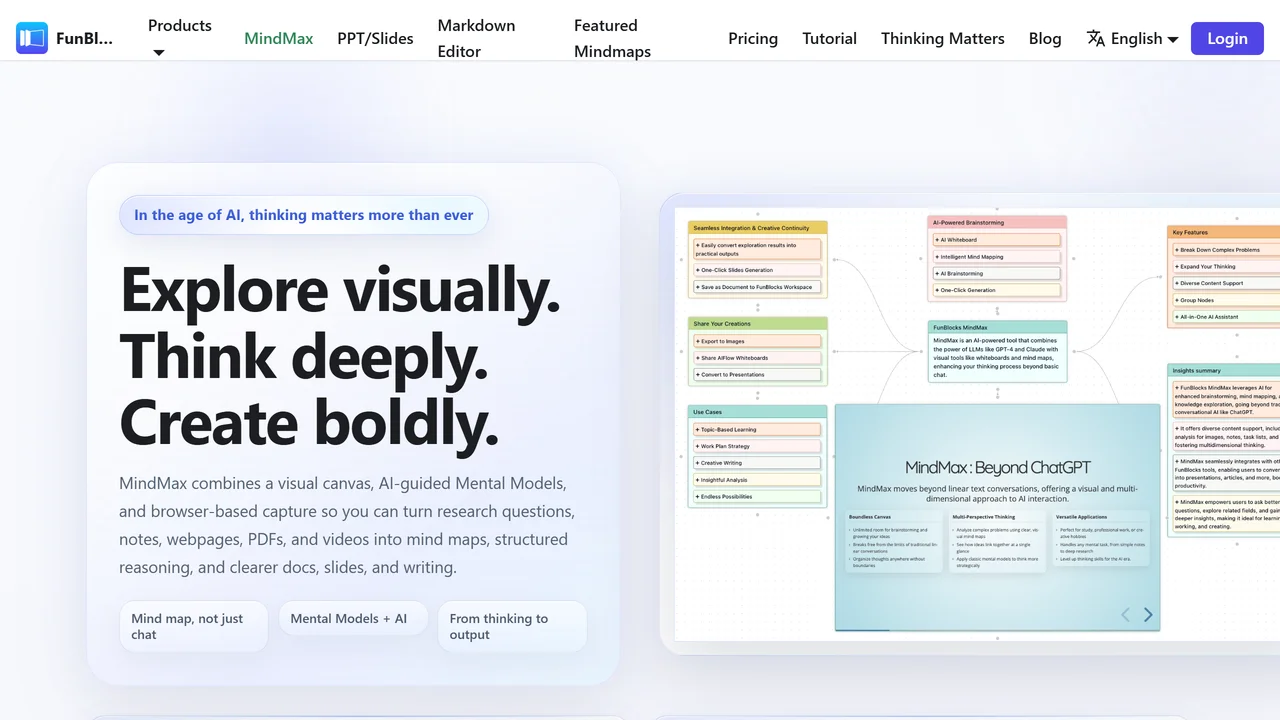Image resolution: width=1280 pixels, height=720 pixels.
Task: Click the 'Insights summary' group header
Action: coord(1224,371)
